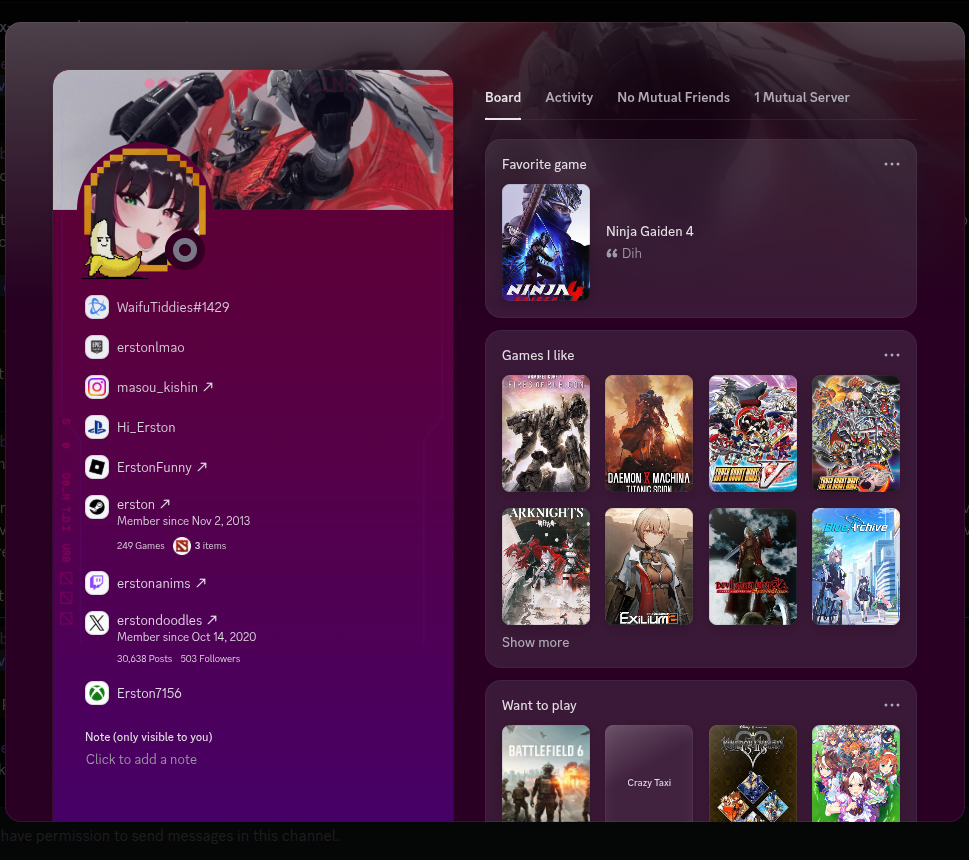969x860 pixels.
Task: Open the Want to play options menu
Action: tap(891, 705)
